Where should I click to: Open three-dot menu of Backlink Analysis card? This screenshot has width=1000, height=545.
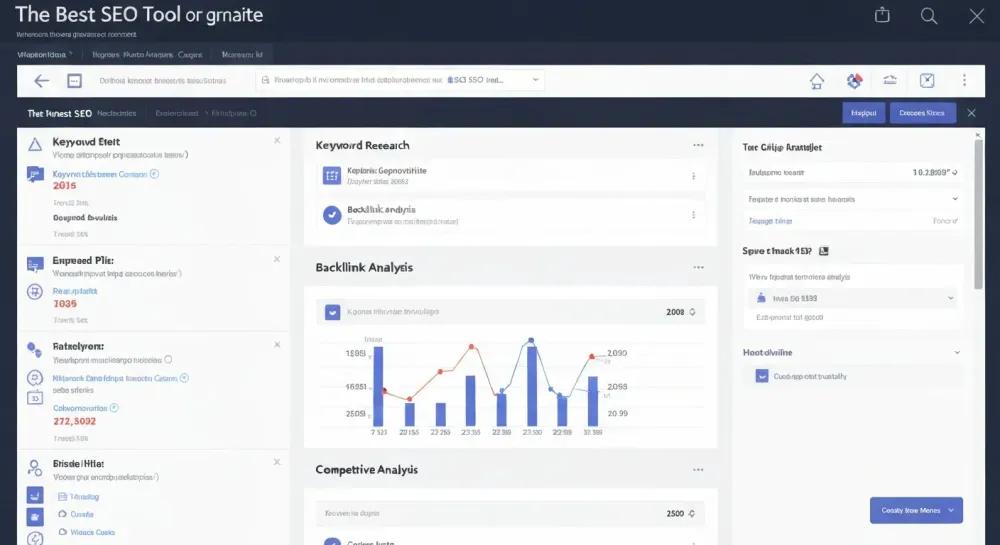click(x=698, y=267)
